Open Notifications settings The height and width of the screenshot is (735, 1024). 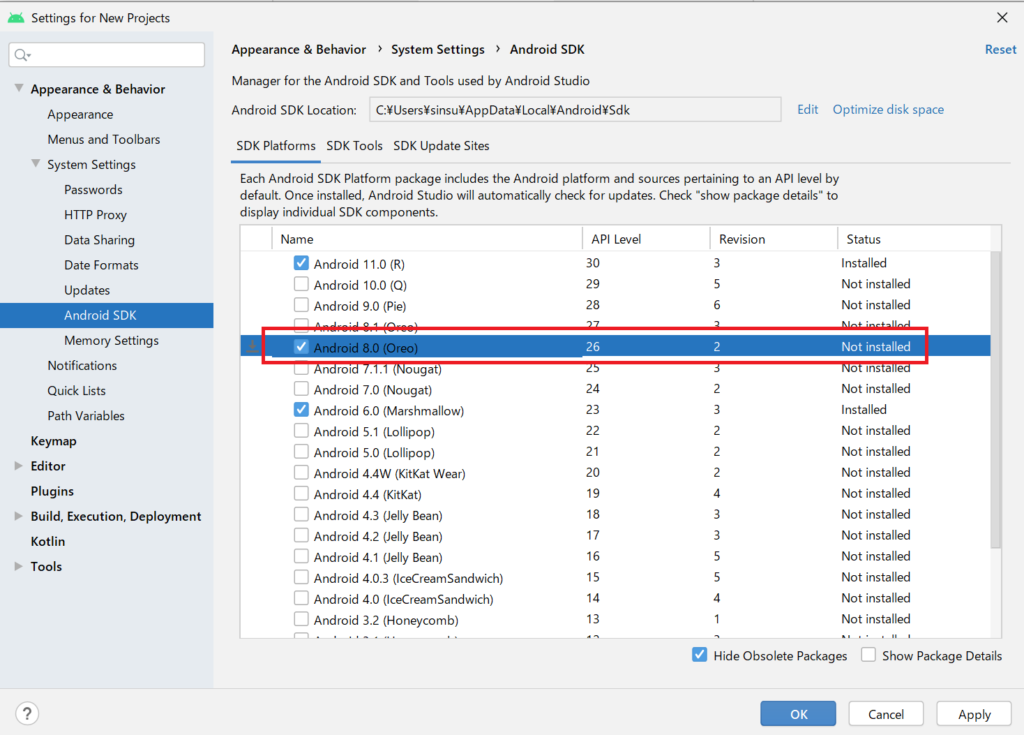pyautogui.click(x=82, y=365)
